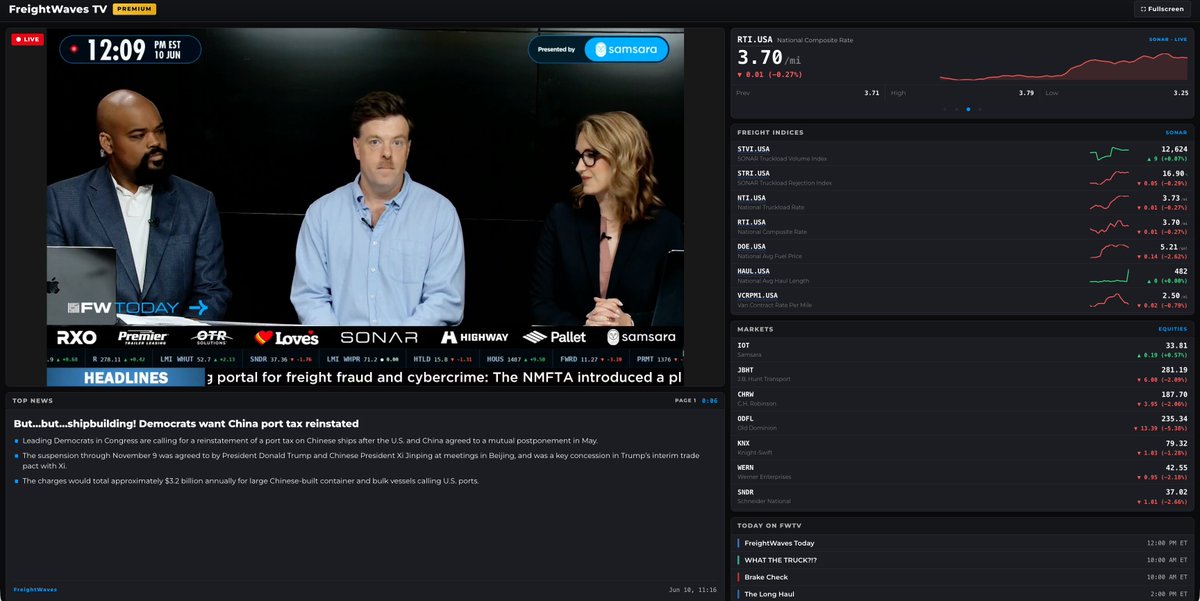Enter fullscreen mode with the Fullscreen button
The width and height of the screenshot is (1200, 601).
[x=1162, y=9]
